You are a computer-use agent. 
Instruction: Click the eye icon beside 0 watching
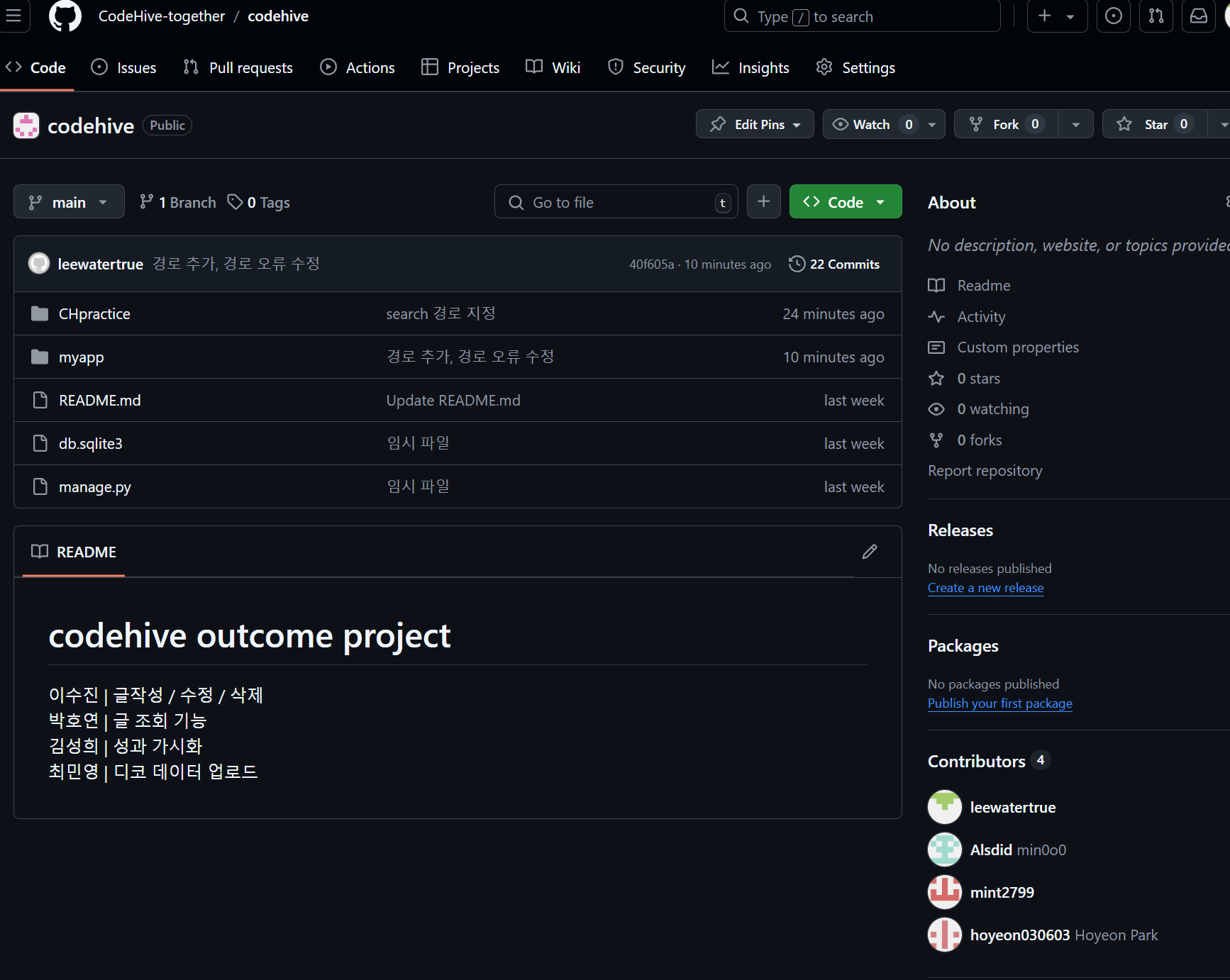click(936, 409)
